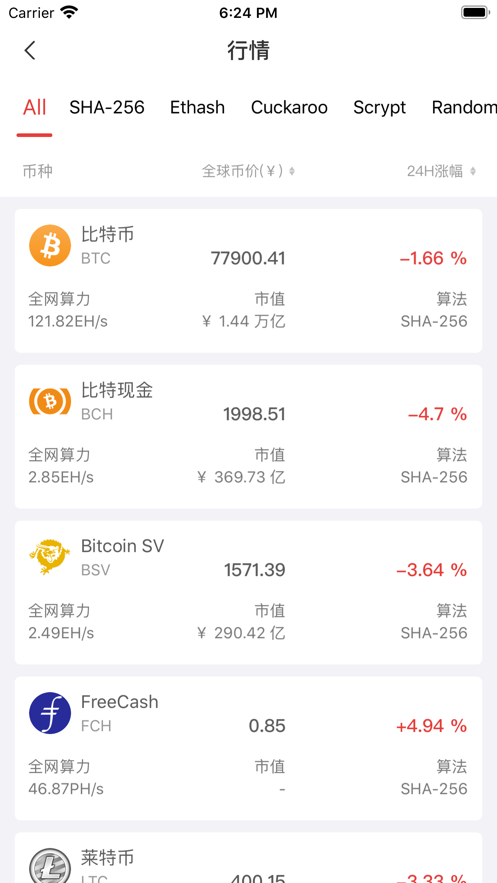Switch to the Ethash tab

[198, 107]
